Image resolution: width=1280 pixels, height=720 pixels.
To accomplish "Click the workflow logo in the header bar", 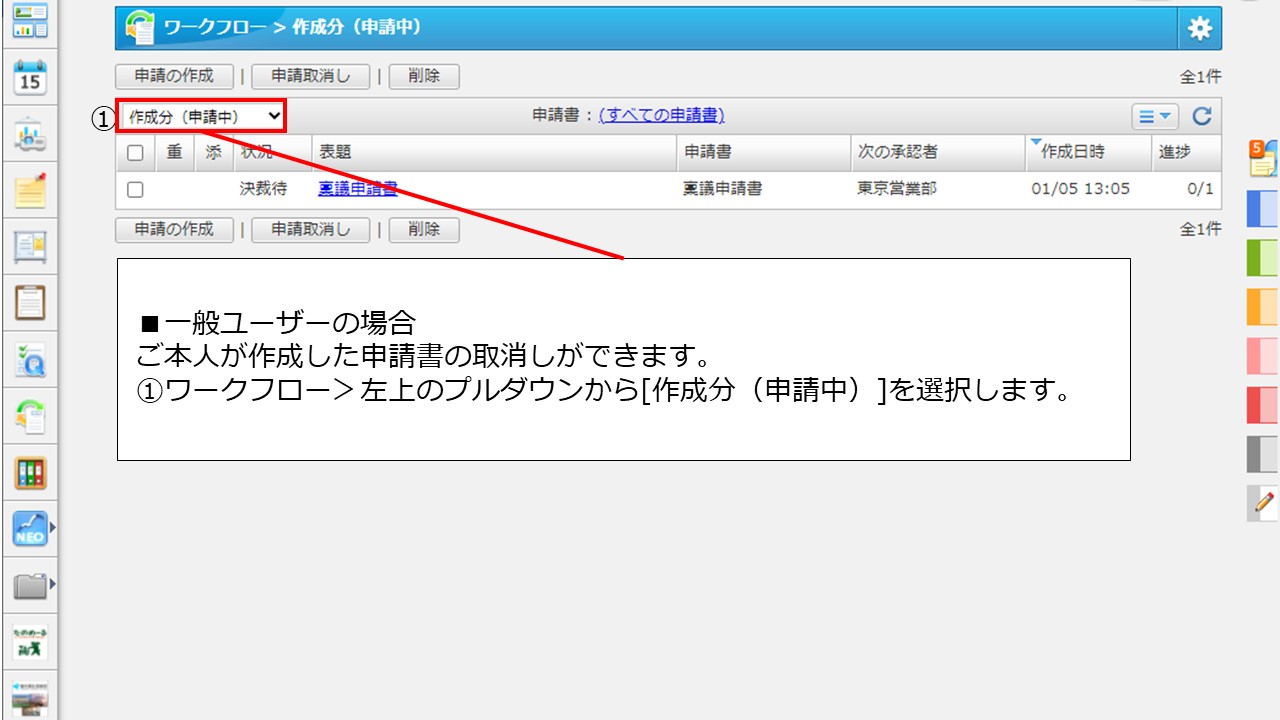I will [140, 28].
